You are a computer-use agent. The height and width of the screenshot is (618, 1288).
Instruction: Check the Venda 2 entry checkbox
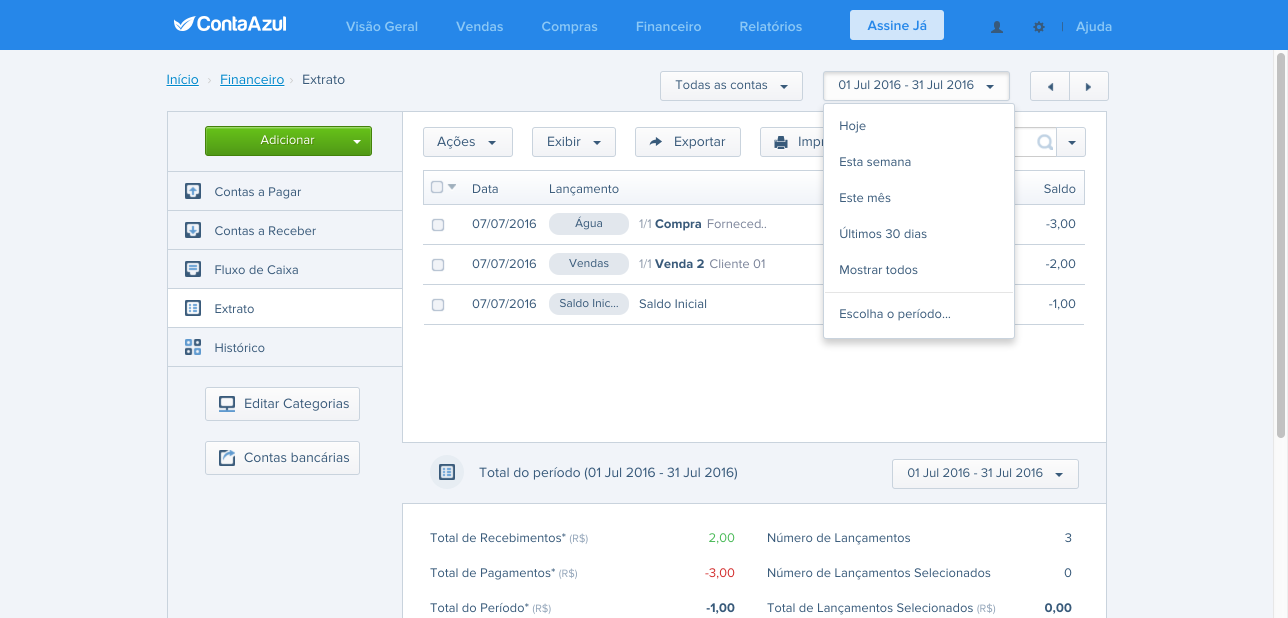[x=438, y=265]
